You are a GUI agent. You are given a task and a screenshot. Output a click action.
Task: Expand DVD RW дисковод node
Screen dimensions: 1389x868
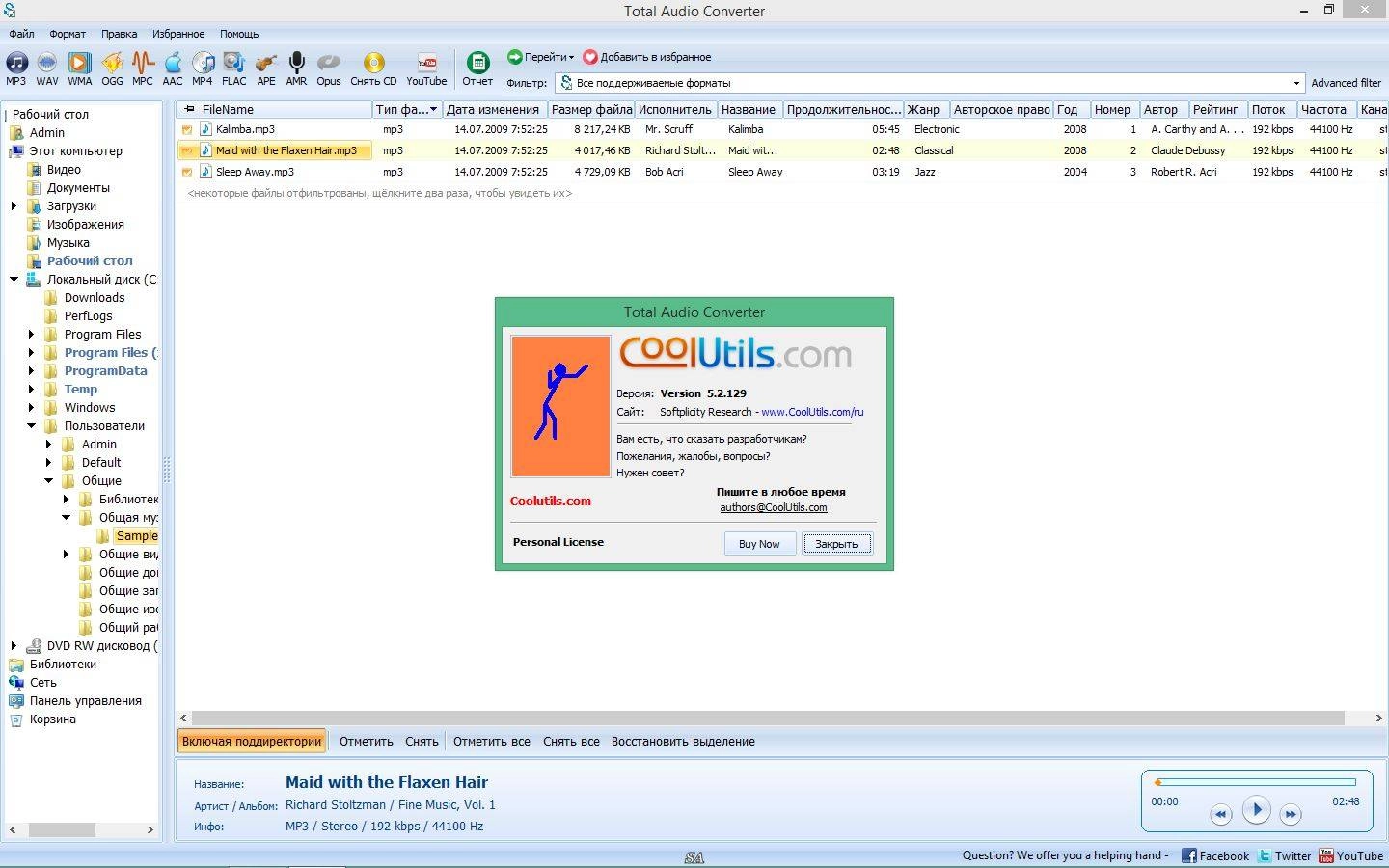[14, 646]
